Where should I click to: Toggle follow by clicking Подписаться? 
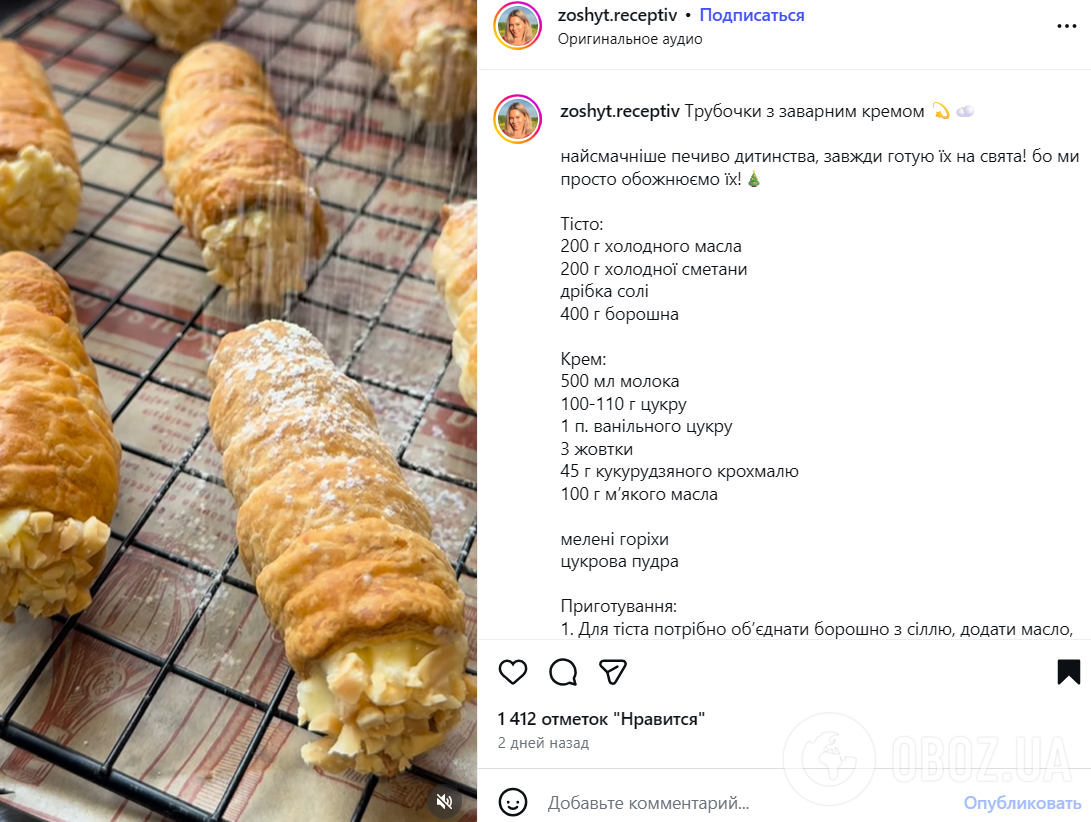pos(751,14)
